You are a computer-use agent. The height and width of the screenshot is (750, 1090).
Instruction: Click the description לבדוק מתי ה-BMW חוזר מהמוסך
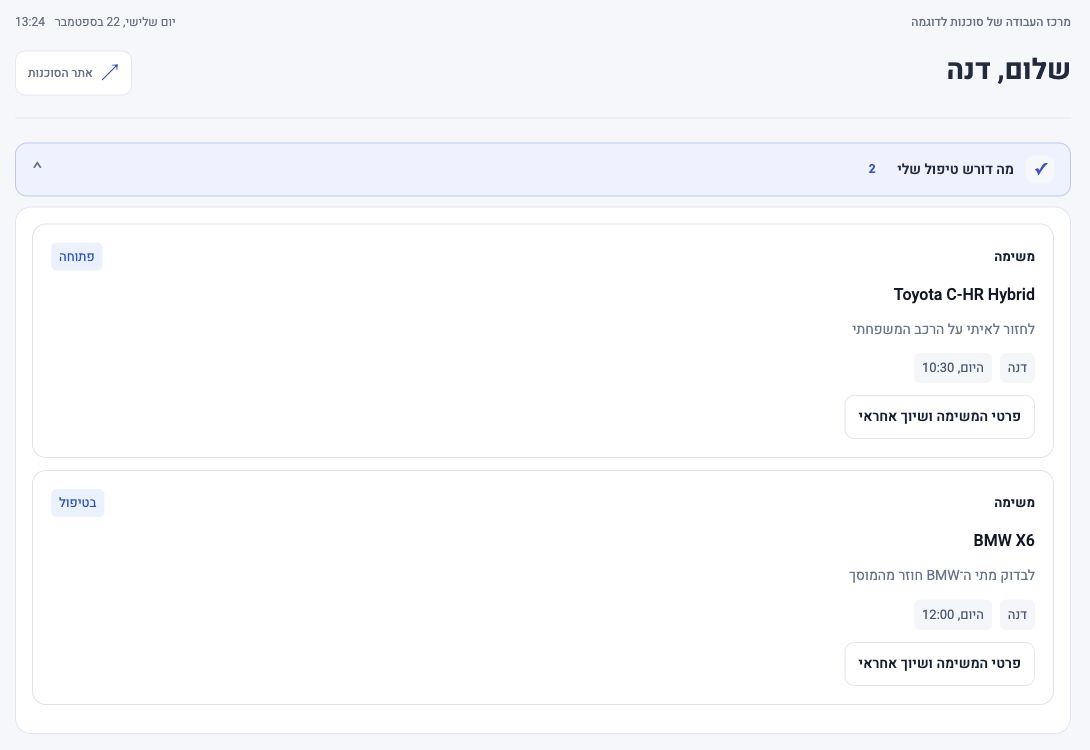click(941, 576)
